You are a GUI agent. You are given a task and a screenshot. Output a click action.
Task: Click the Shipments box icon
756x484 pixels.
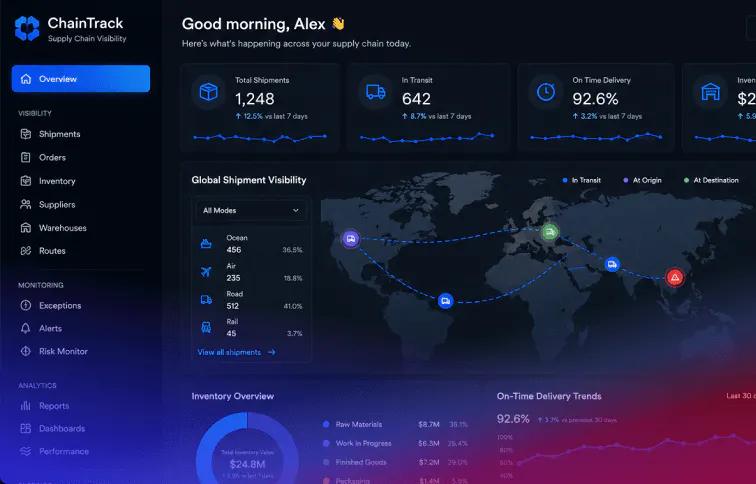tap(26, 134)
